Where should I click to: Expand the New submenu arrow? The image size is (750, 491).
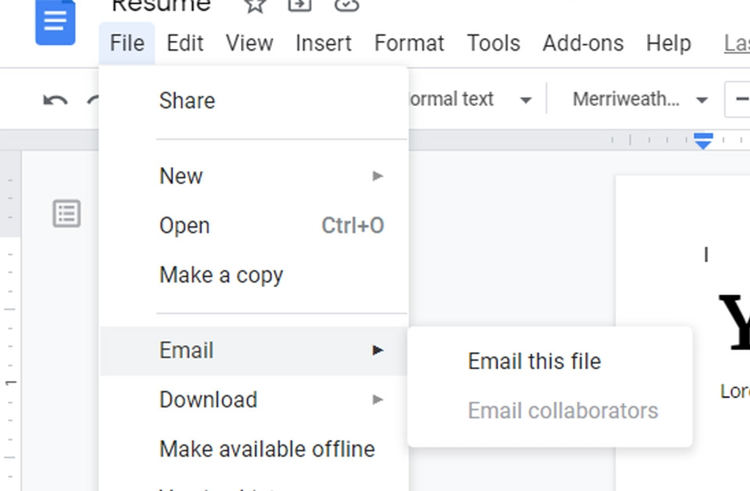377,176
